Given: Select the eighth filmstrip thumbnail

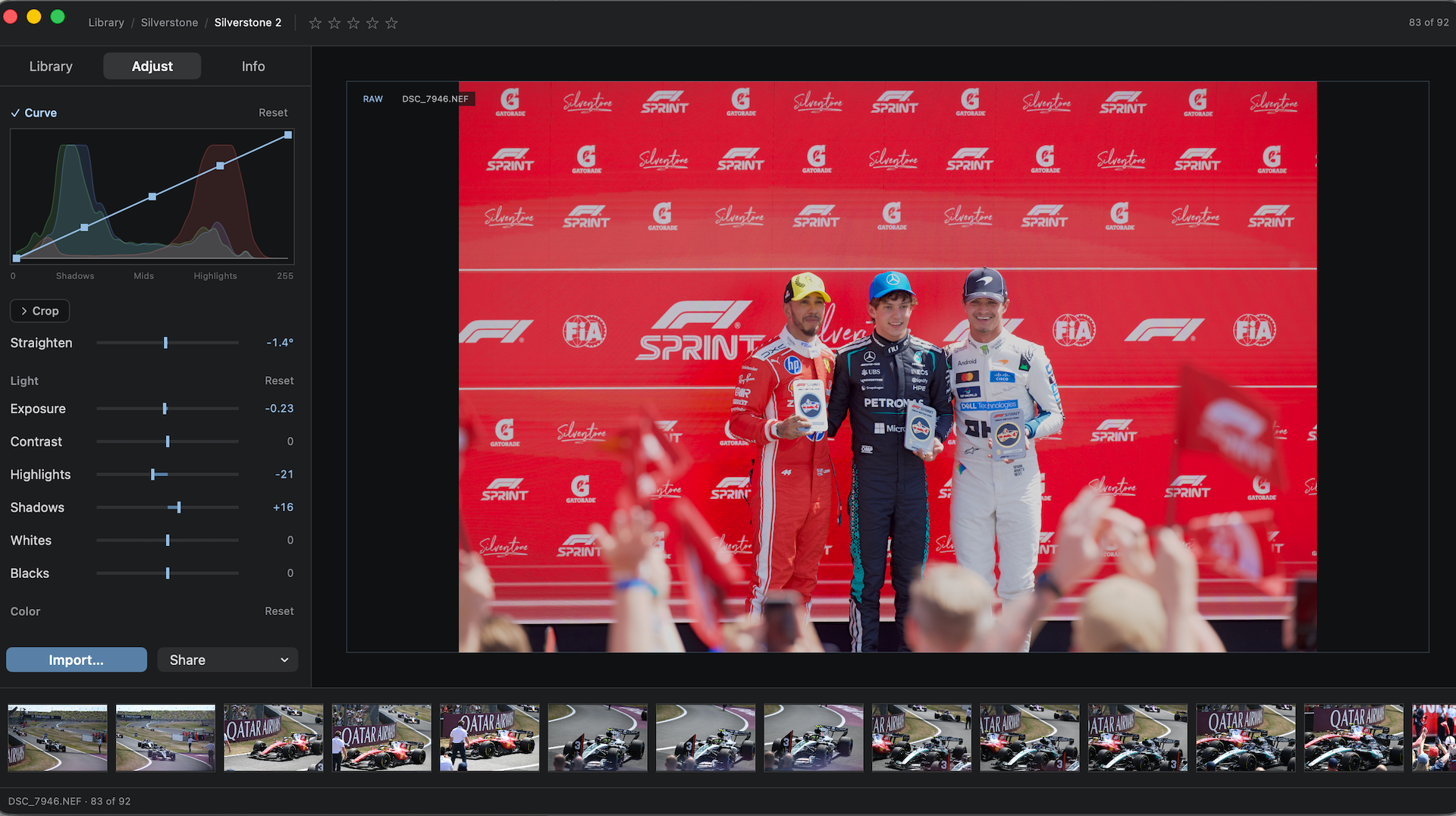Looking at the screenshot, I should (814, 738).
